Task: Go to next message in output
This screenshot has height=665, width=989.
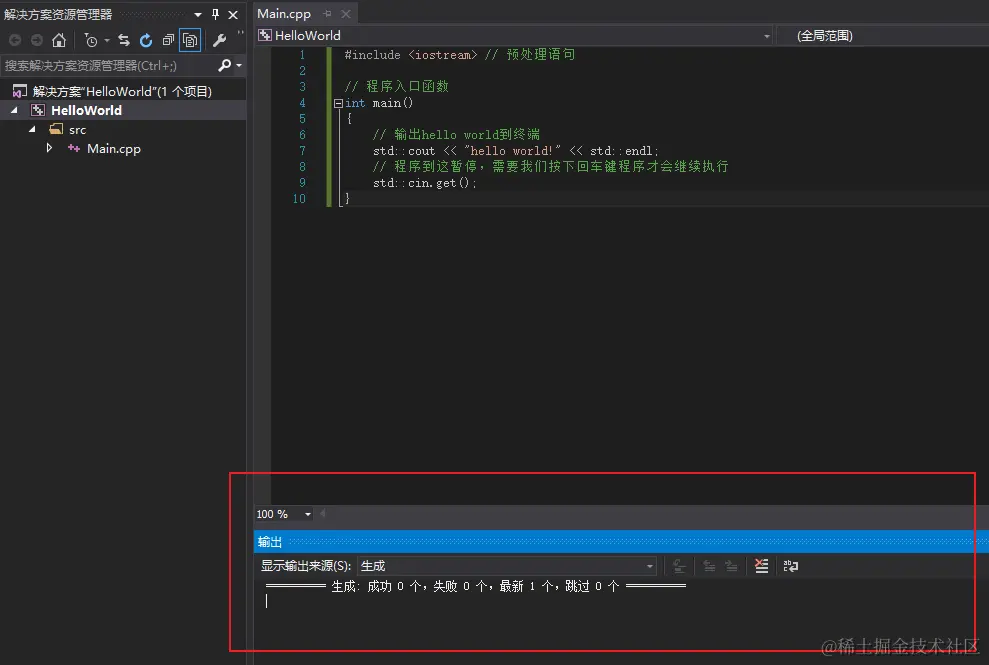Action: coord(731,566)
